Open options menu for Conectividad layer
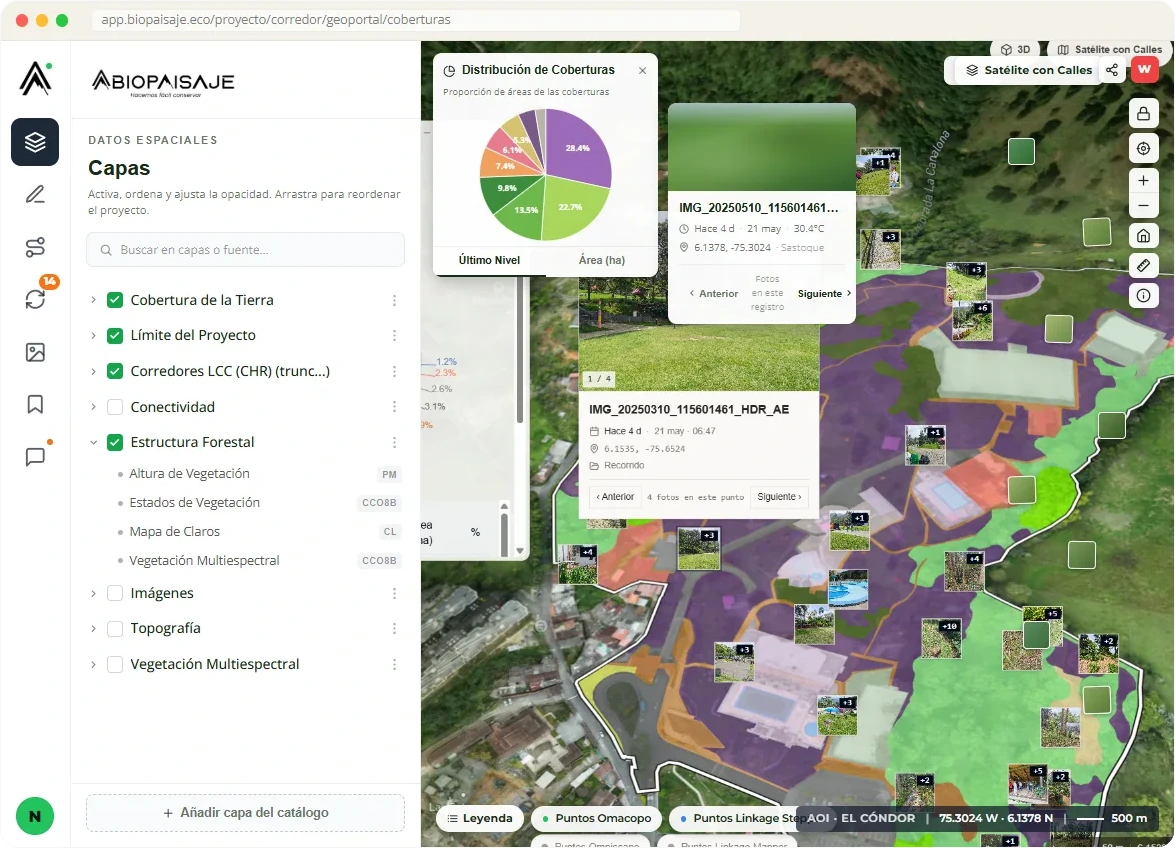Screen dimensions: 1175x848 [x=394, y=407]
